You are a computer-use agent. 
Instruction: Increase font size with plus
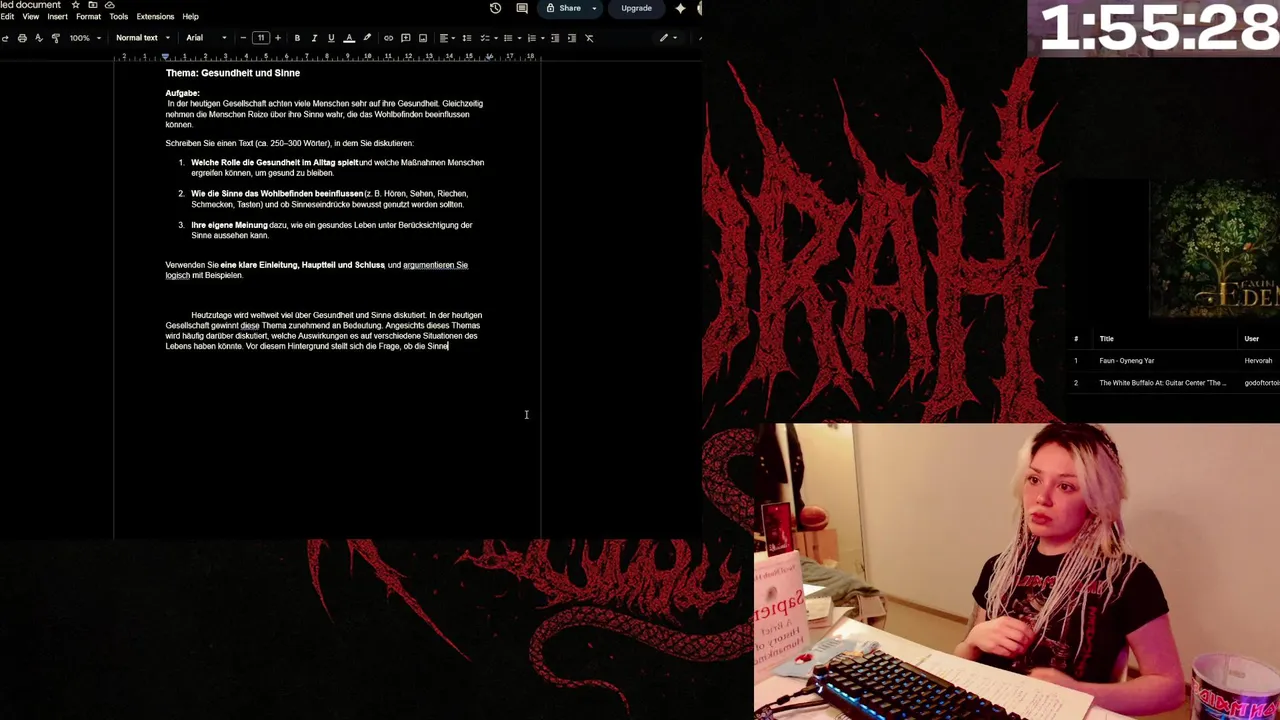coord(278,38)
